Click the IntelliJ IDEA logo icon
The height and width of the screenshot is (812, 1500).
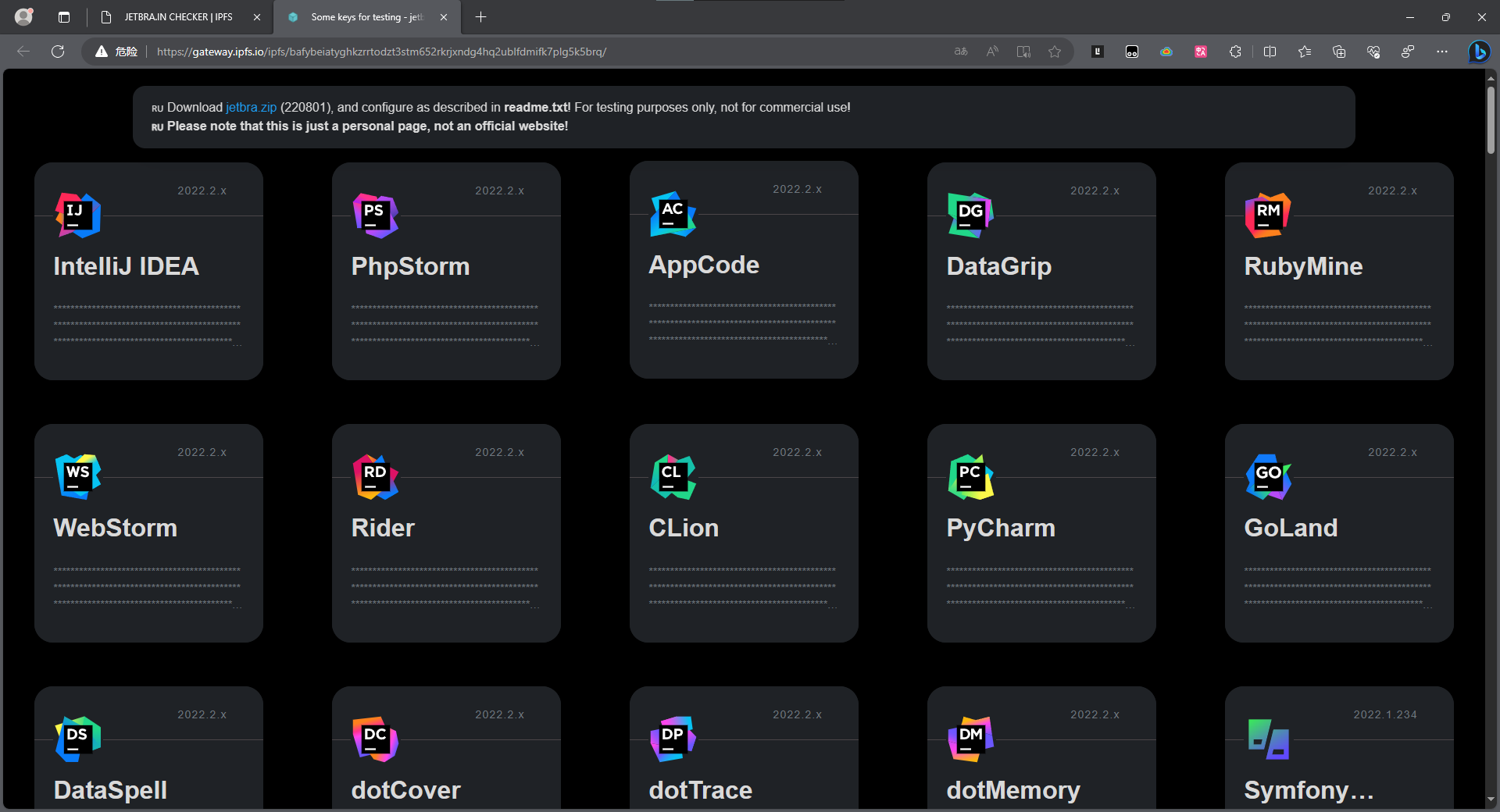[x=78, y=215]
